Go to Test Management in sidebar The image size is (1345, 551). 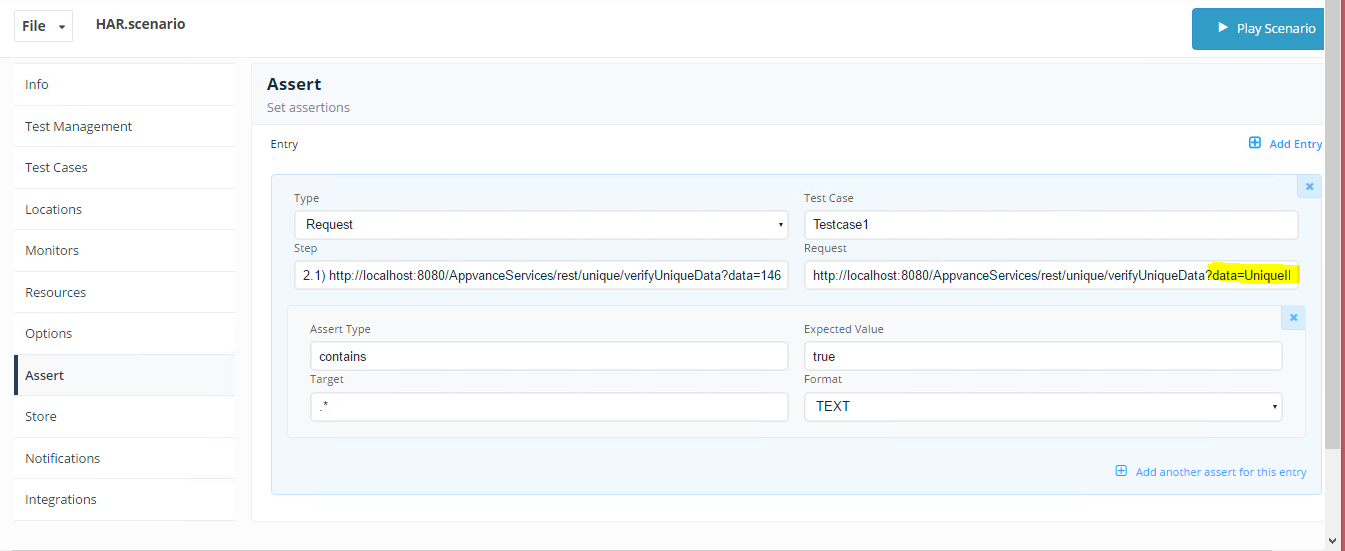click(x=124, y=126)
